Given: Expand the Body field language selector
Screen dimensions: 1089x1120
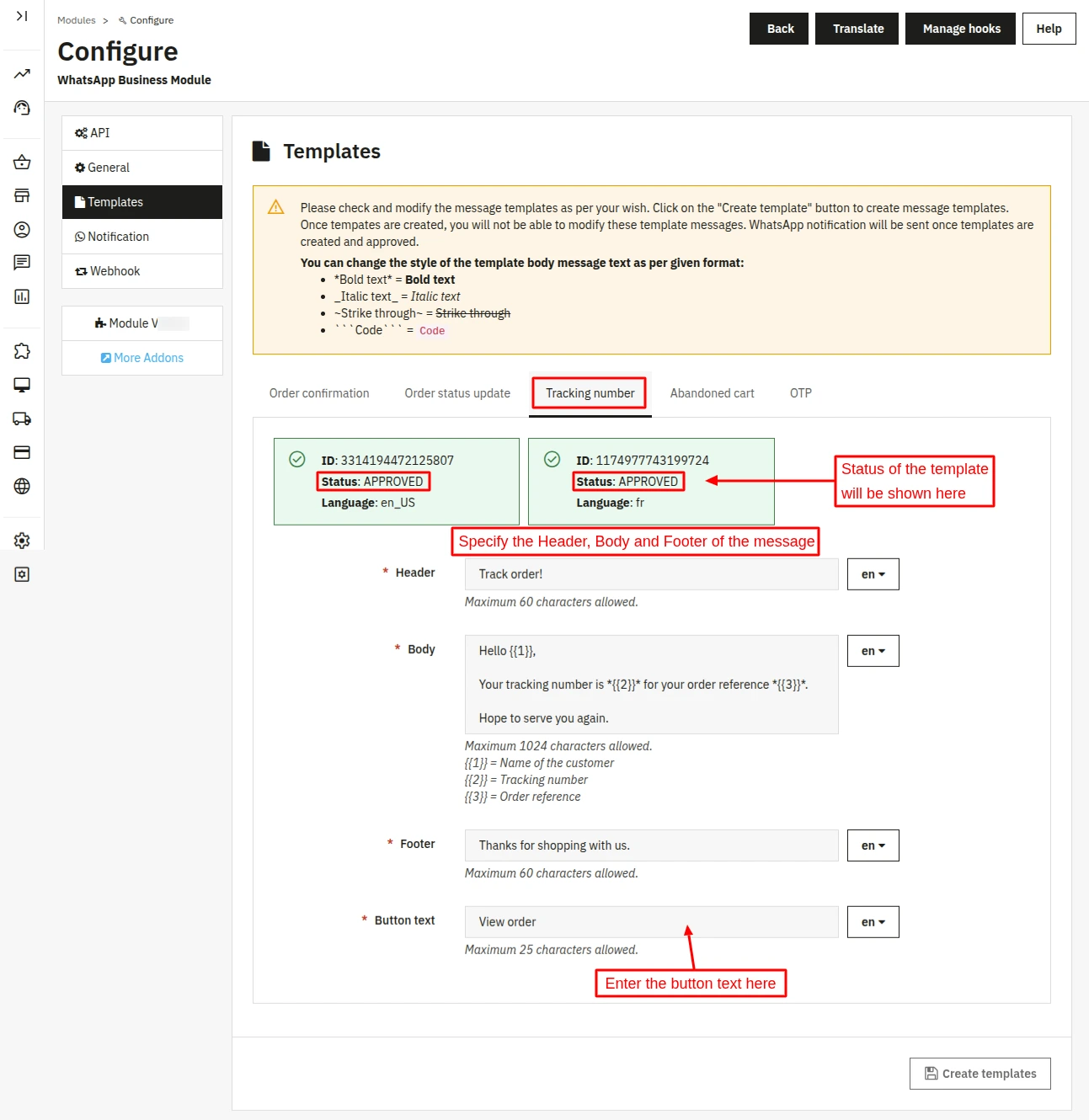Looking at the screenshot, I should [873, 651].
